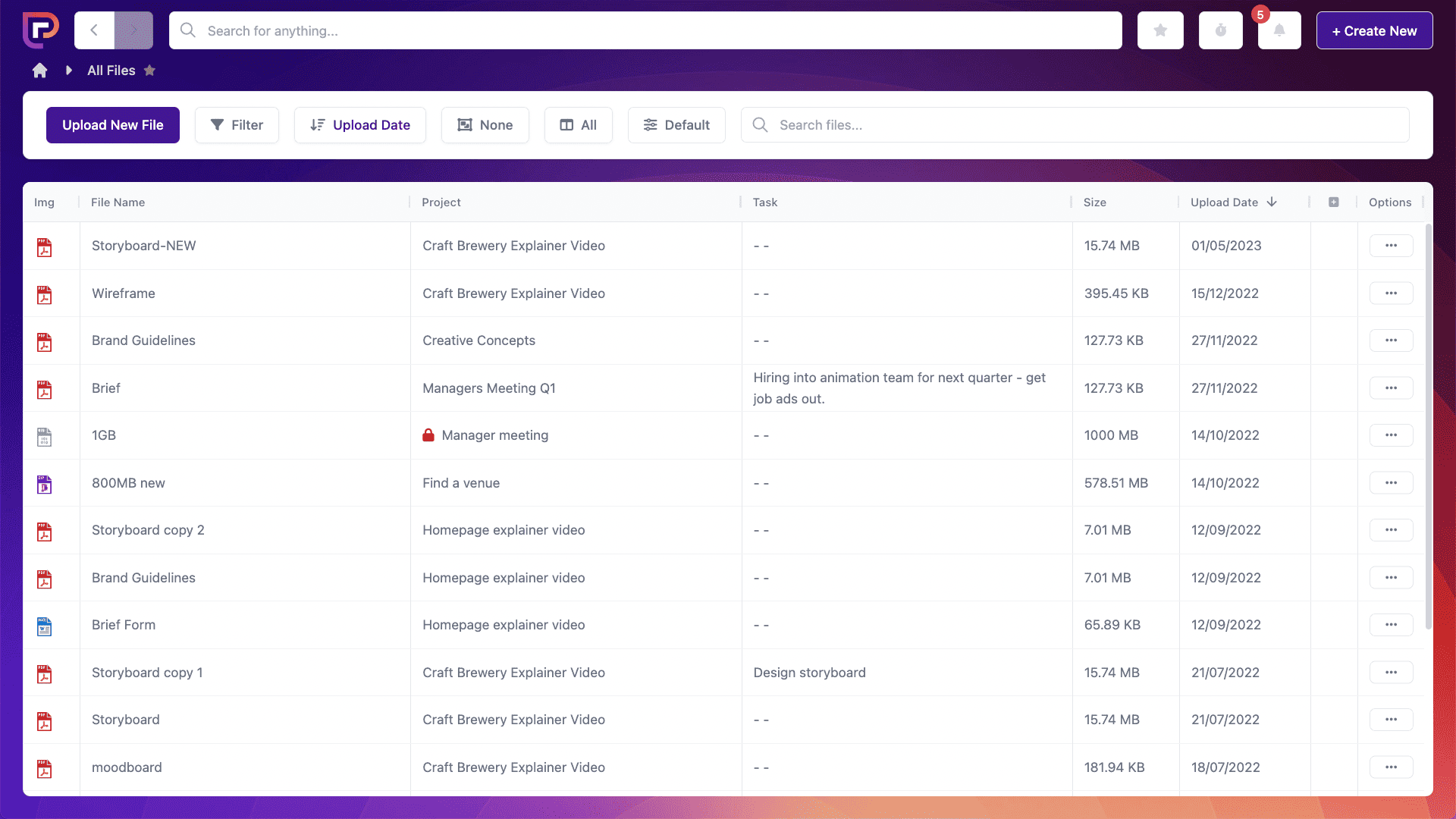Image resolution: width=1456 pixels, height=819 pixels.
Task: Open options menu for Wireframe row
Action: [x=1391, y=293]
